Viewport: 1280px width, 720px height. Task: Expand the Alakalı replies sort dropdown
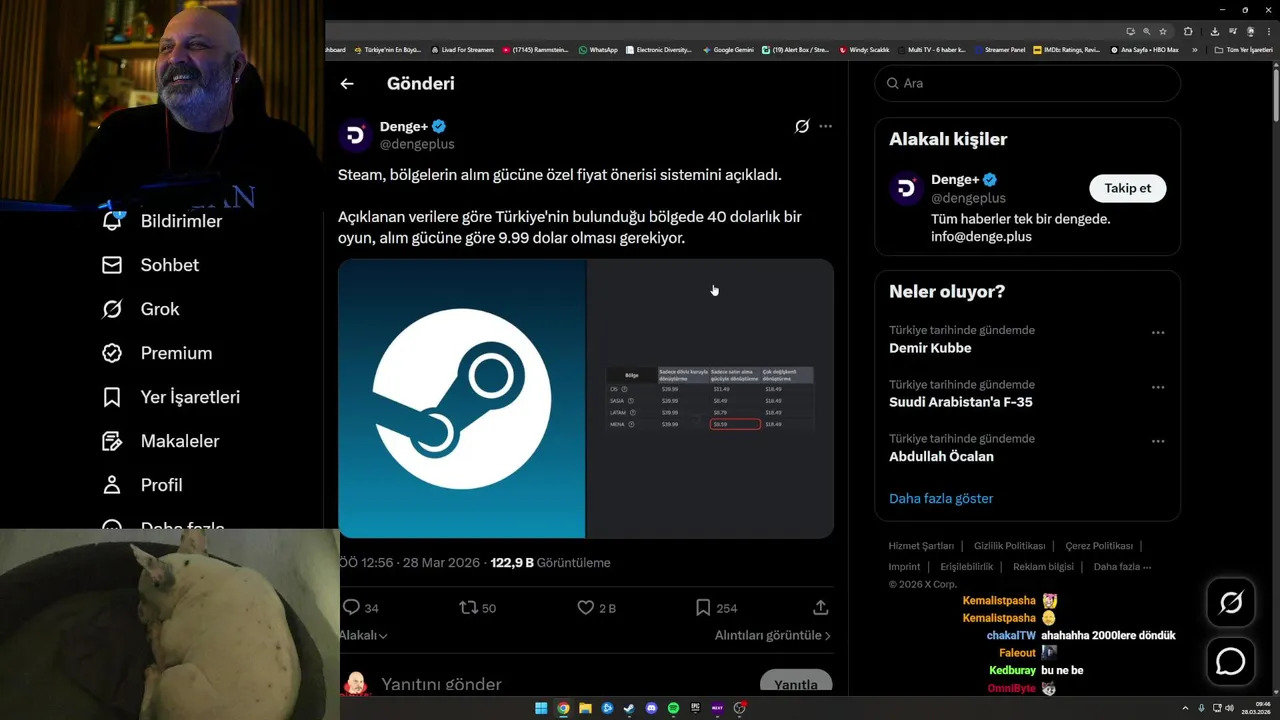(364, 635)
